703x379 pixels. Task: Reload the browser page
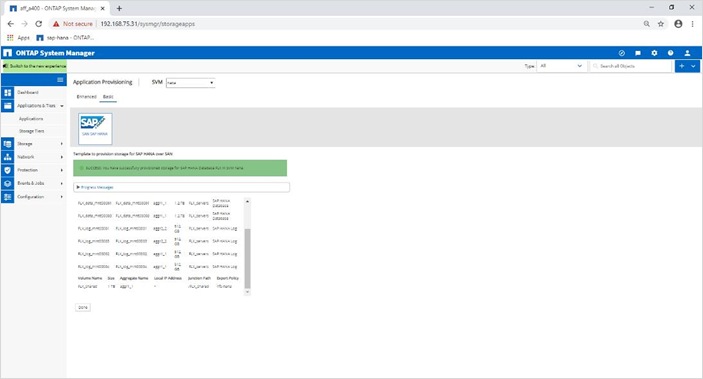pos(39,24)
